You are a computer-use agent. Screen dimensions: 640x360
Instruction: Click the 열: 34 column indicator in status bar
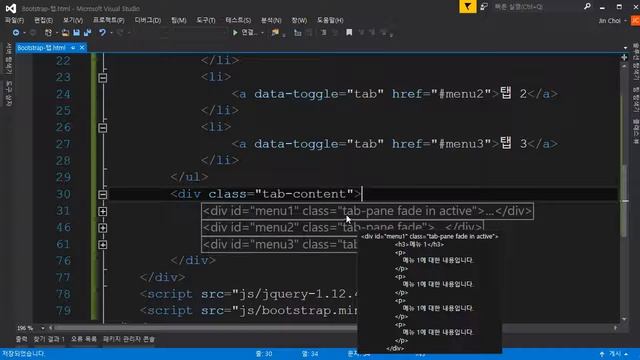coord(309,354)
